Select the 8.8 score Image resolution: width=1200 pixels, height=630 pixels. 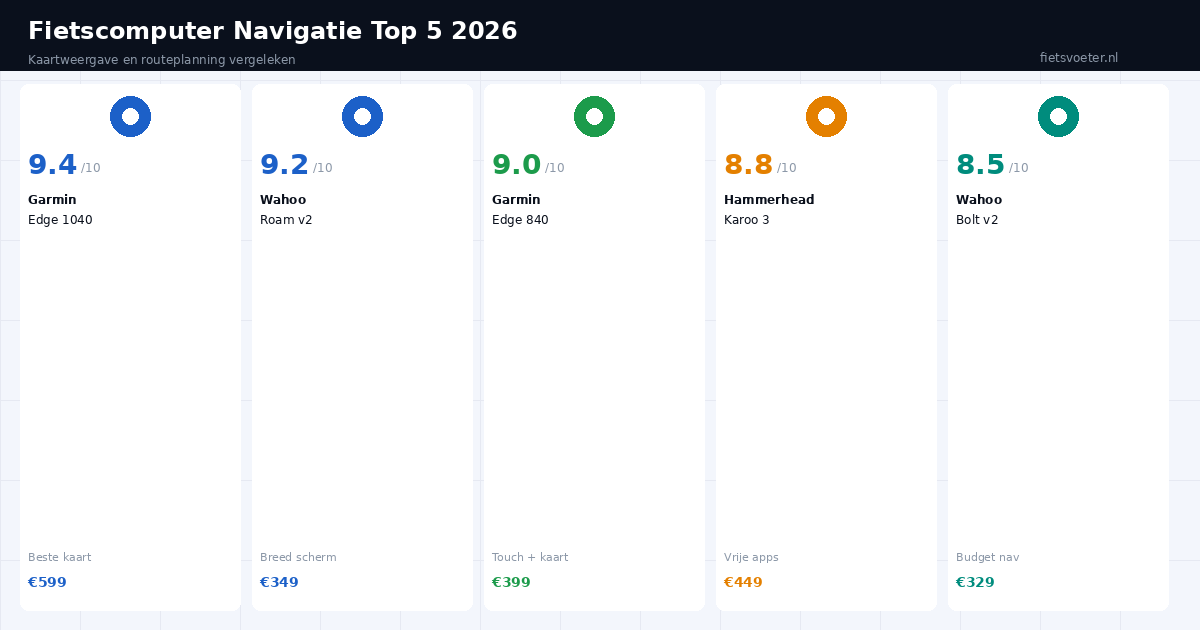click(748, 165)
